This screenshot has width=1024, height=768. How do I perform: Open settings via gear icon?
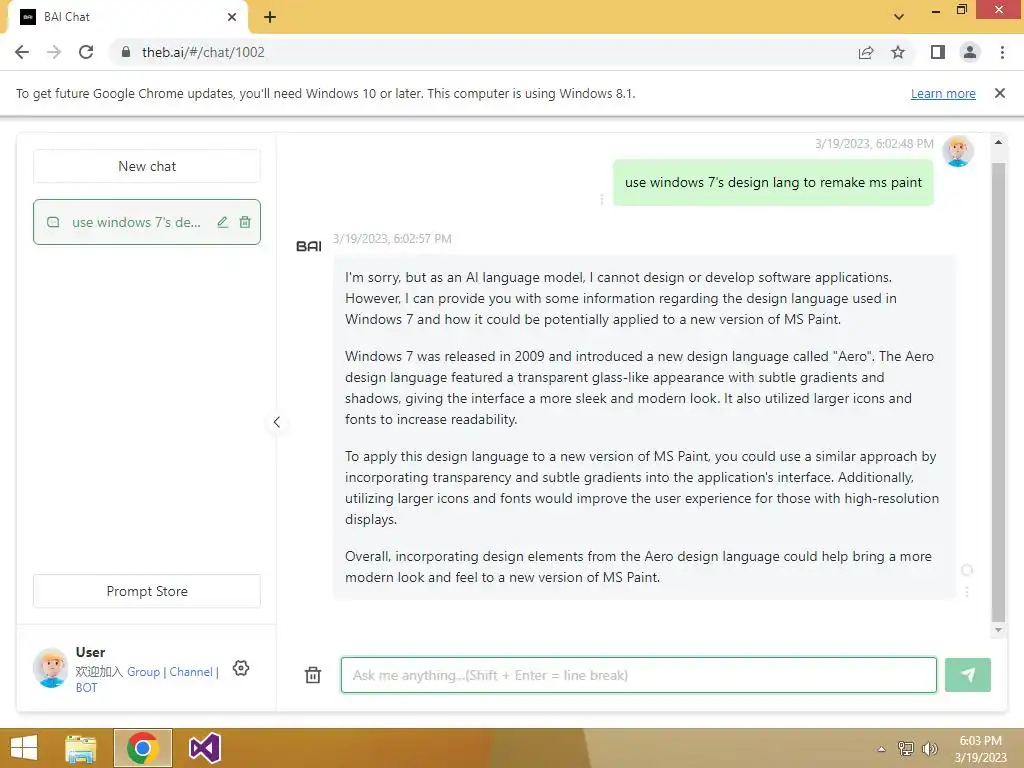click(x=241, y=668)
